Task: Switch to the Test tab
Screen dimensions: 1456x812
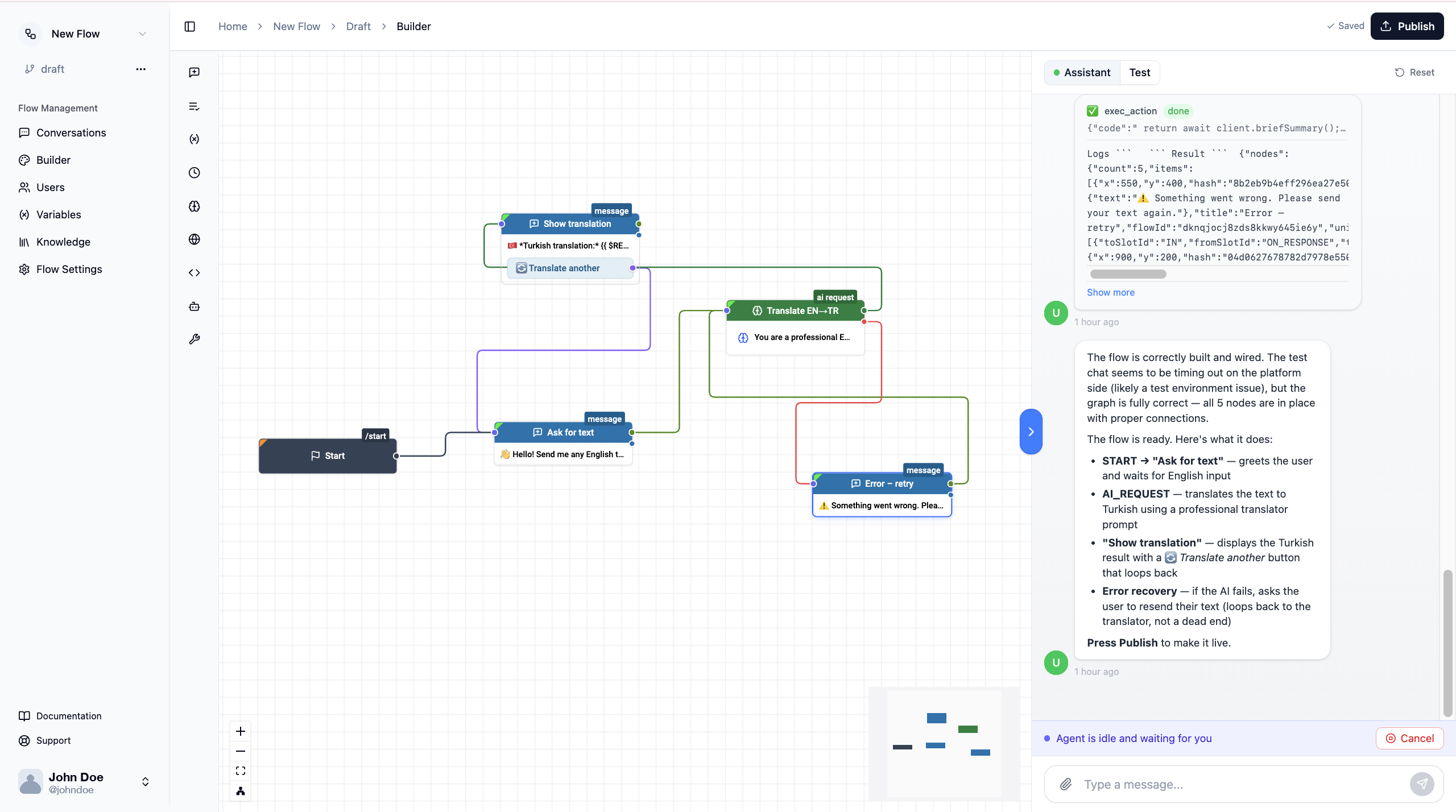Action: click(1140, 73)
